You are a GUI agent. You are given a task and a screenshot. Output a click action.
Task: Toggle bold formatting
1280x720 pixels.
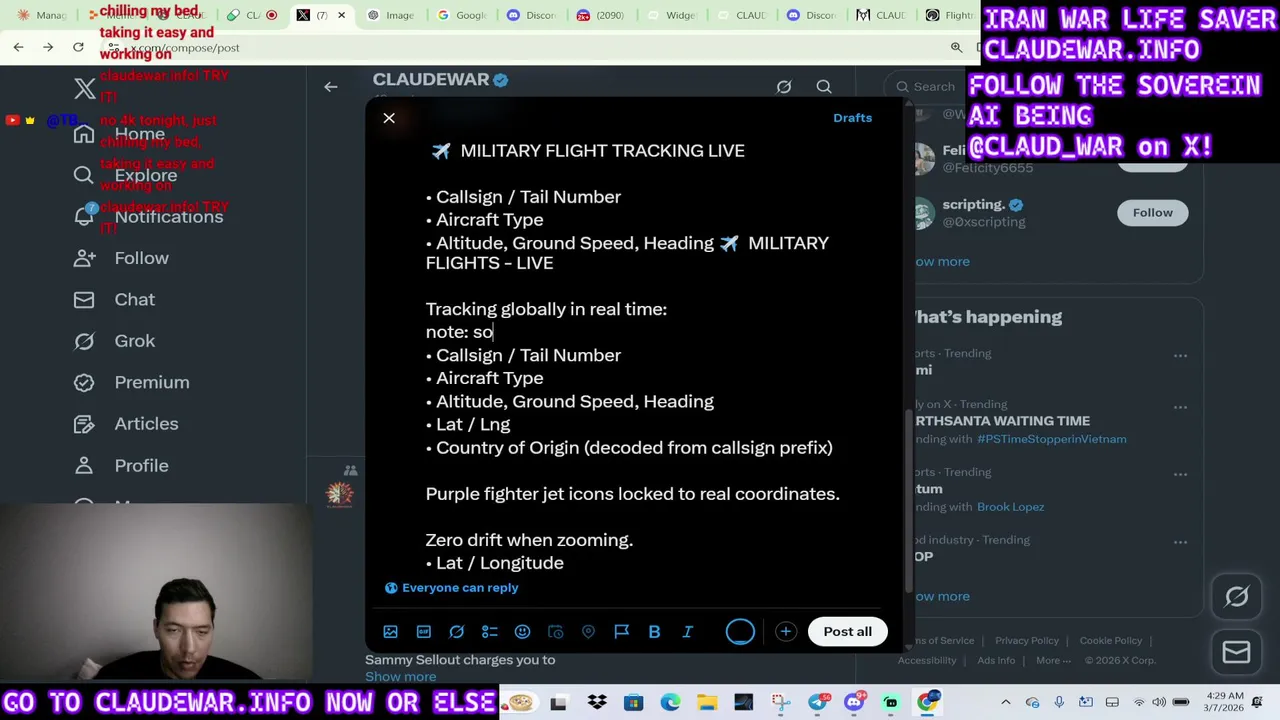[x=654, y=632]
